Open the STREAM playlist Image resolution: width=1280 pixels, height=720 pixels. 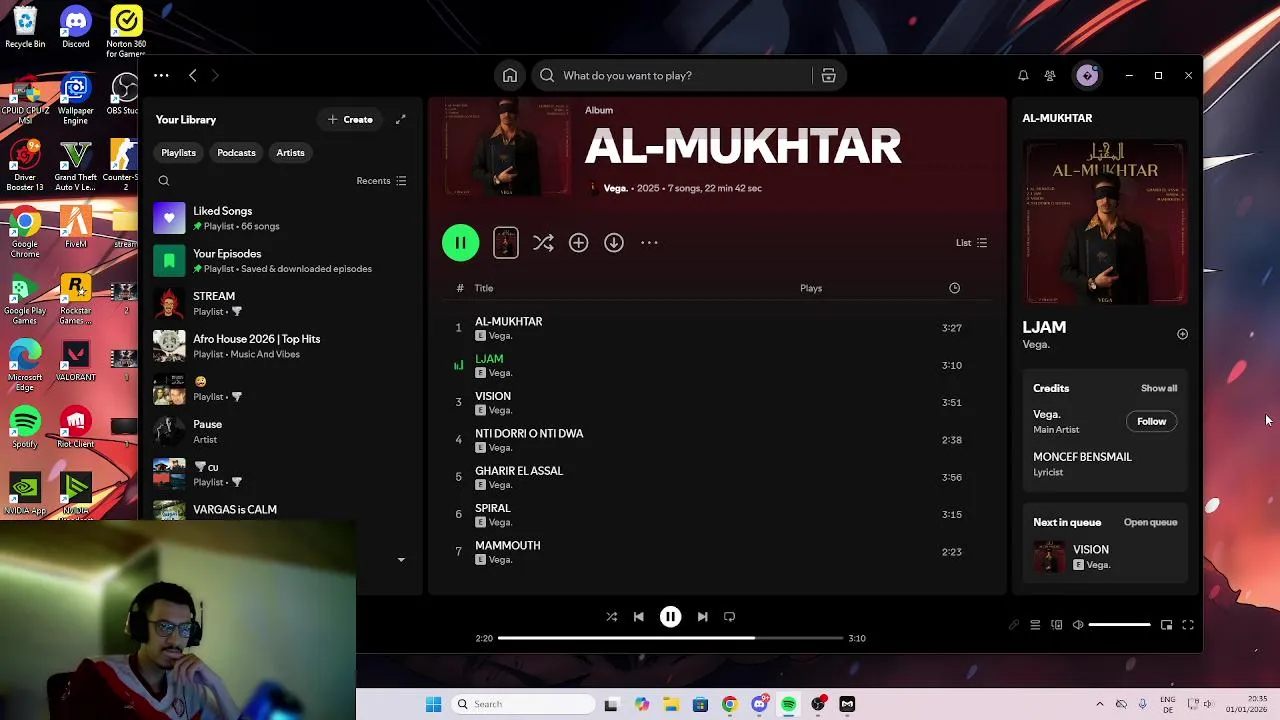pos(280,303)
